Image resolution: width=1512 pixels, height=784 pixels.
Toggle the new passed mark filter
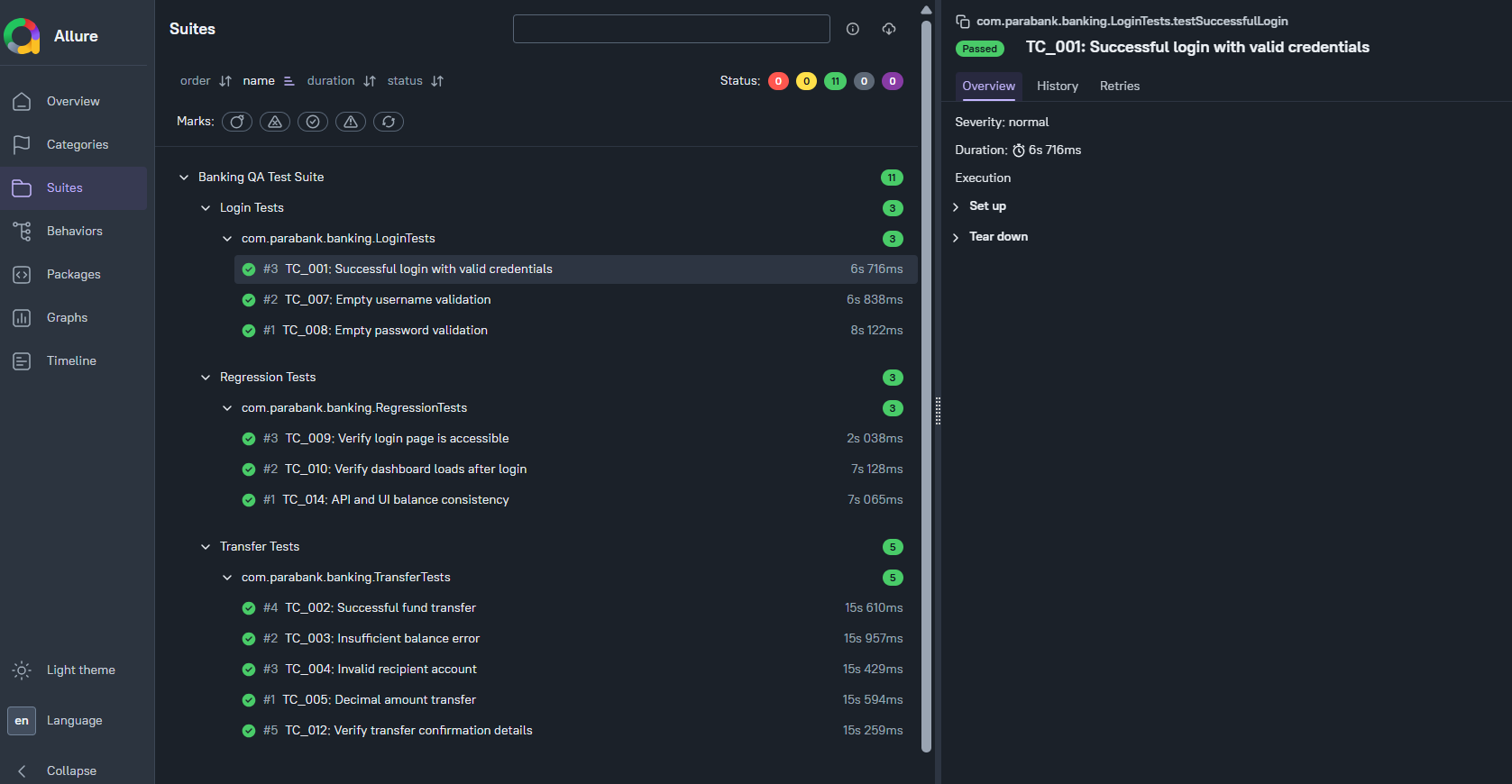[x=313, y=122]
